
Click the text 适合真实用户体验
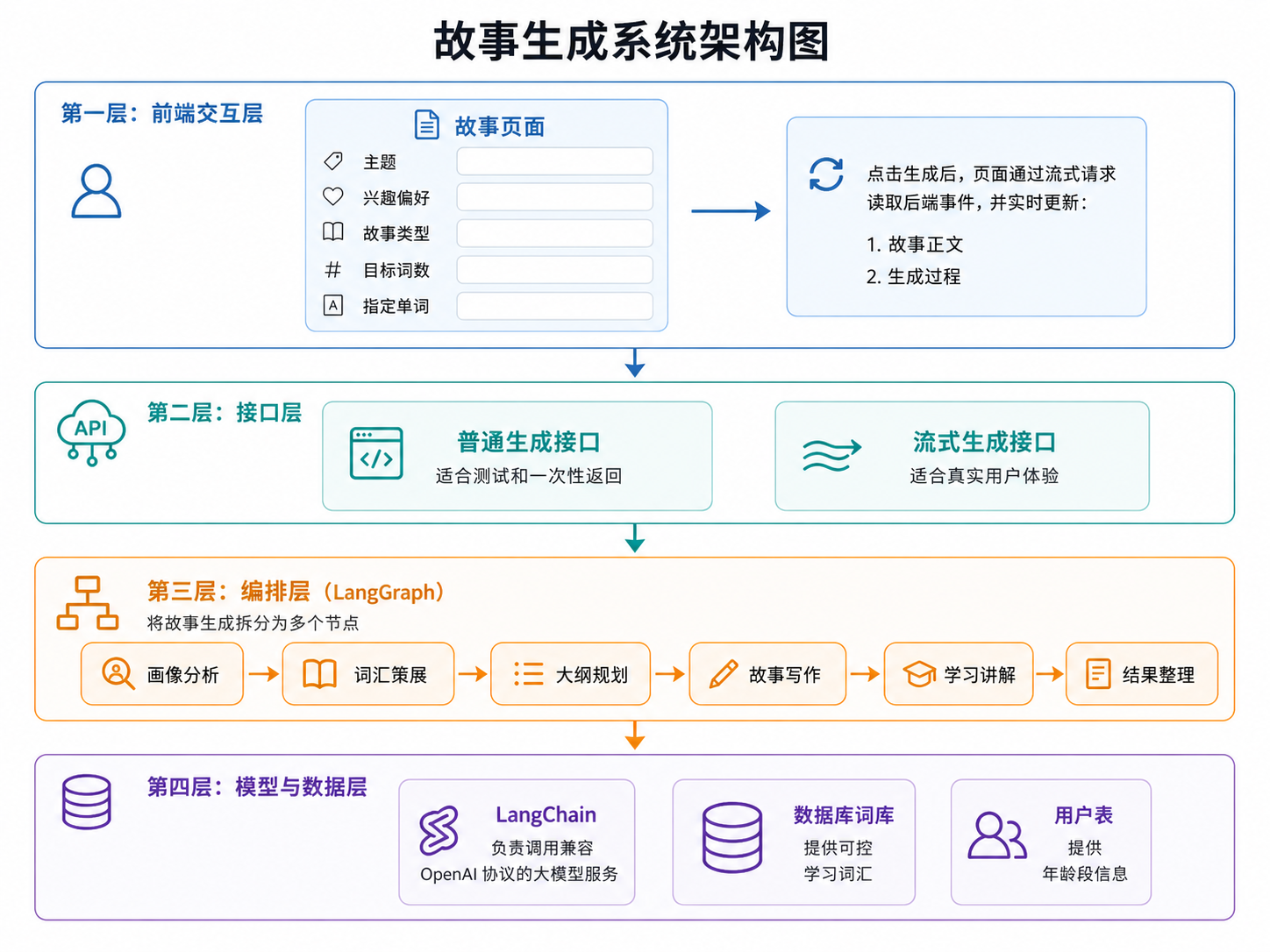point(984,476)
